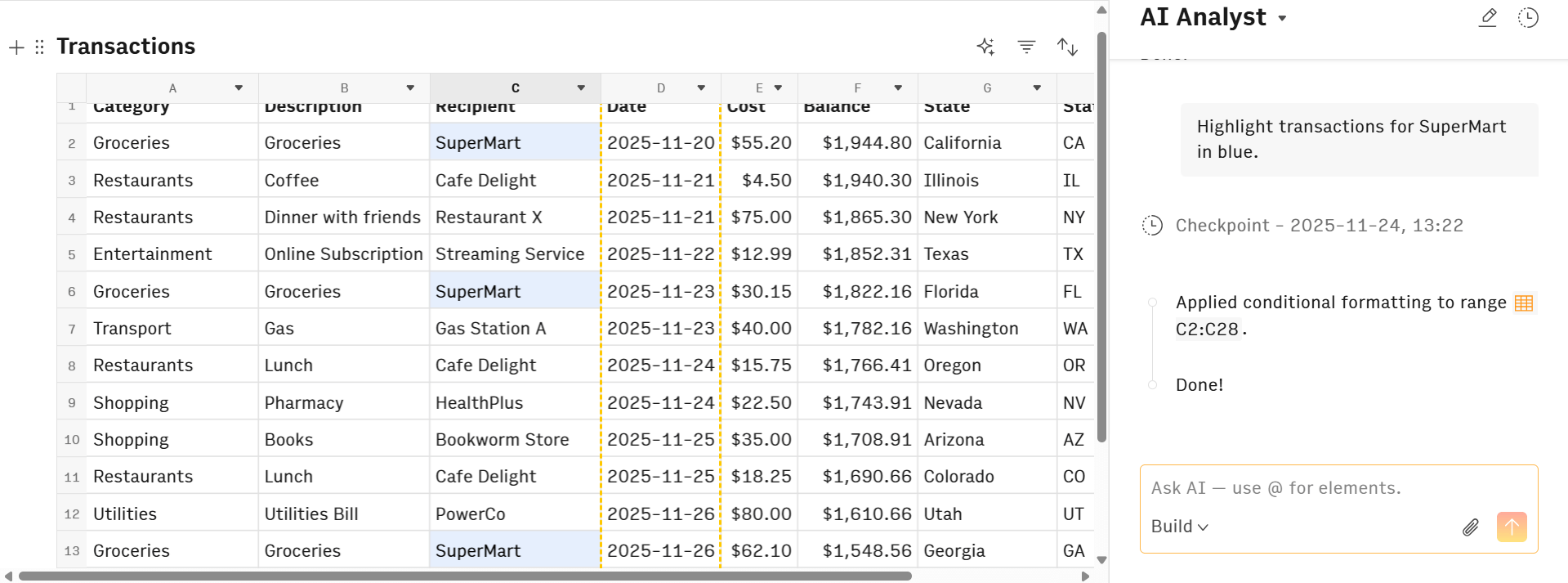The height and width of the screenshot is (583, 1568).
Task: Click the sort arrows icon above table
Action: (x=1067, y=47)
